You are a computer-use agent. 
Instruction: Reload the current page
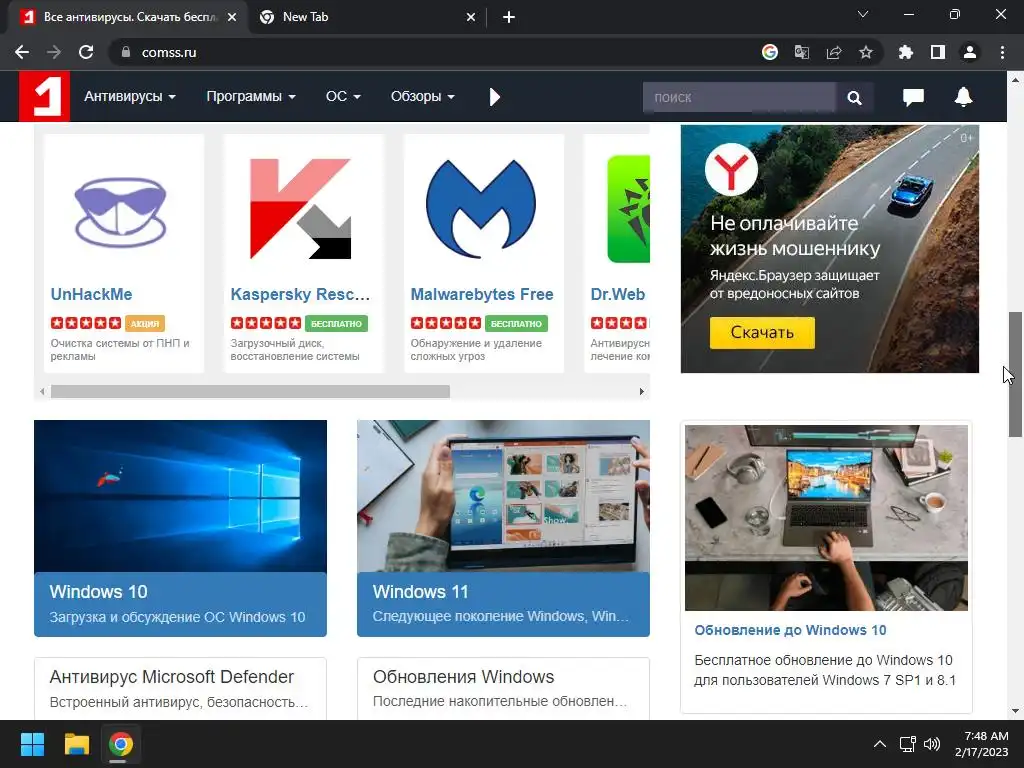tap(86, 52)
